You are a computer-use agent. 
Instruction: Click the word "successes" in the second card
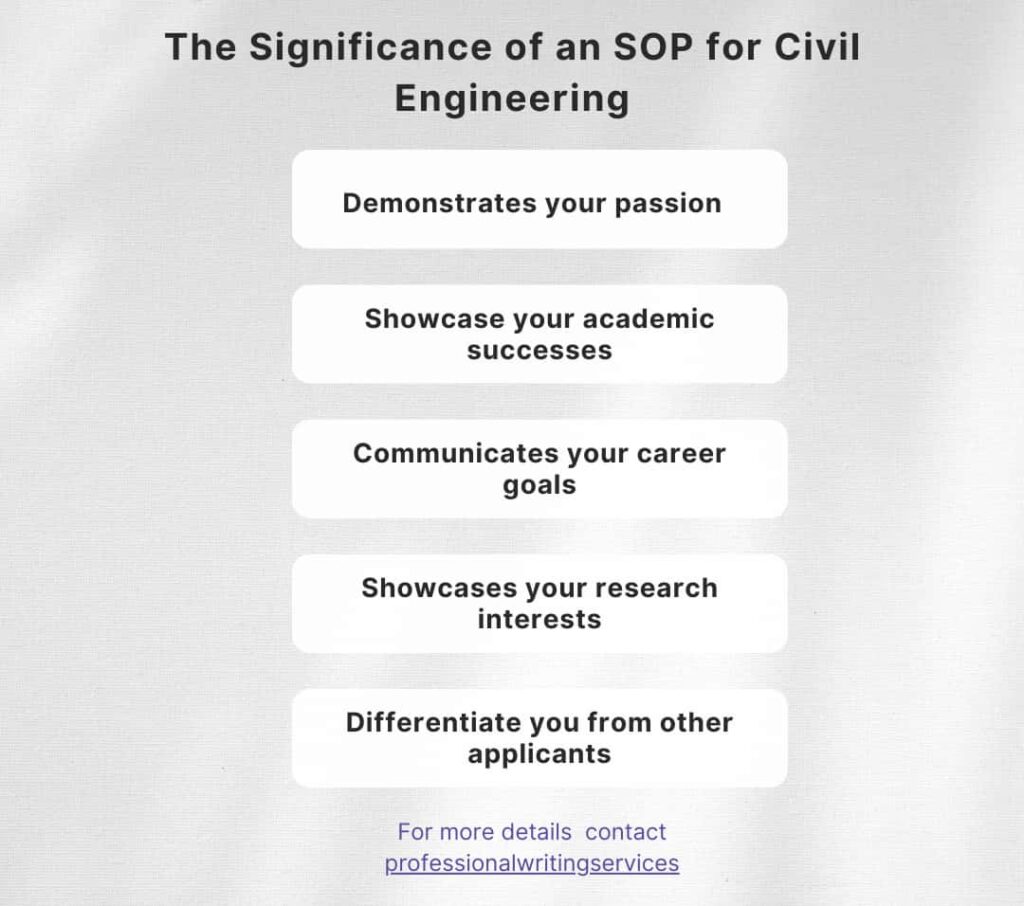[x=539, y=351]
